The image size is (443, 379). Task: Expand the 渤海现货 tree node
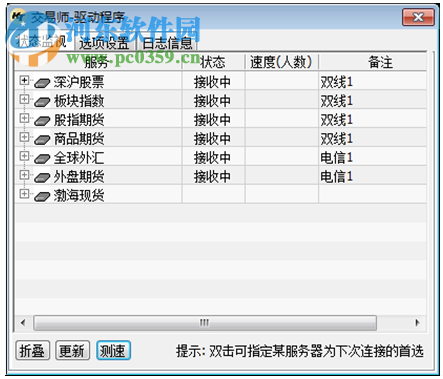tap(24, 194)
